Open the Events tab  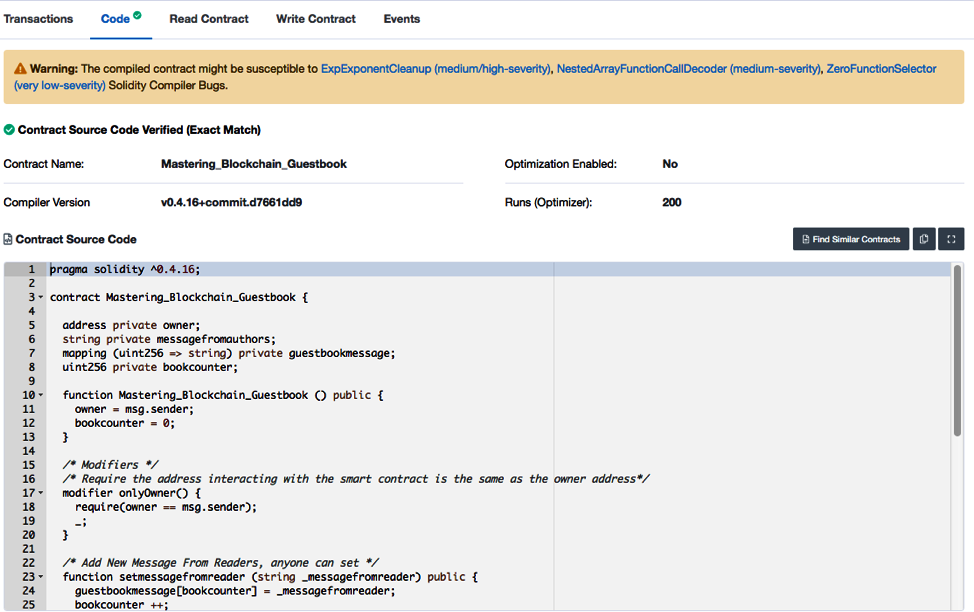pyautogui.click(x=402, y=19)
